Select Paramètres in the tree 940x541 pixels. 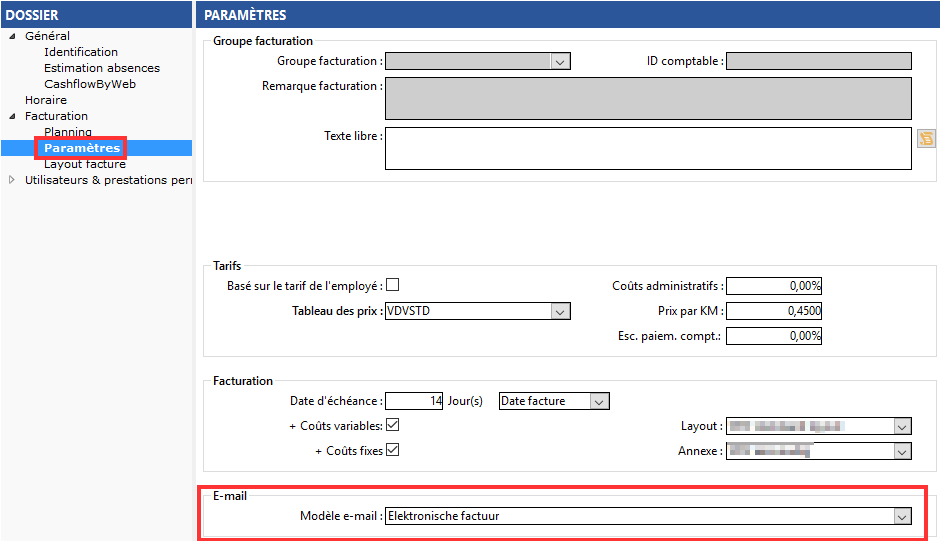pyautogui.click(x=82, y=148)
